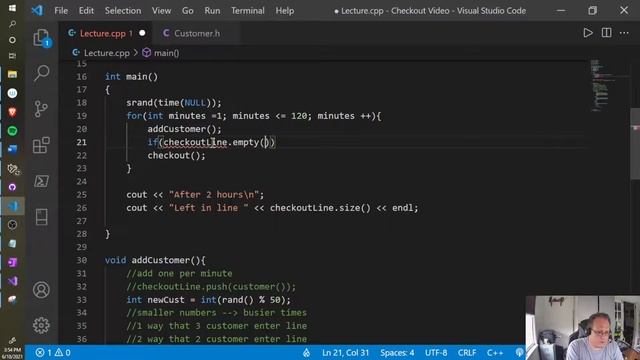
Task: Click the webcam video overlay
Action: (582, 328)
